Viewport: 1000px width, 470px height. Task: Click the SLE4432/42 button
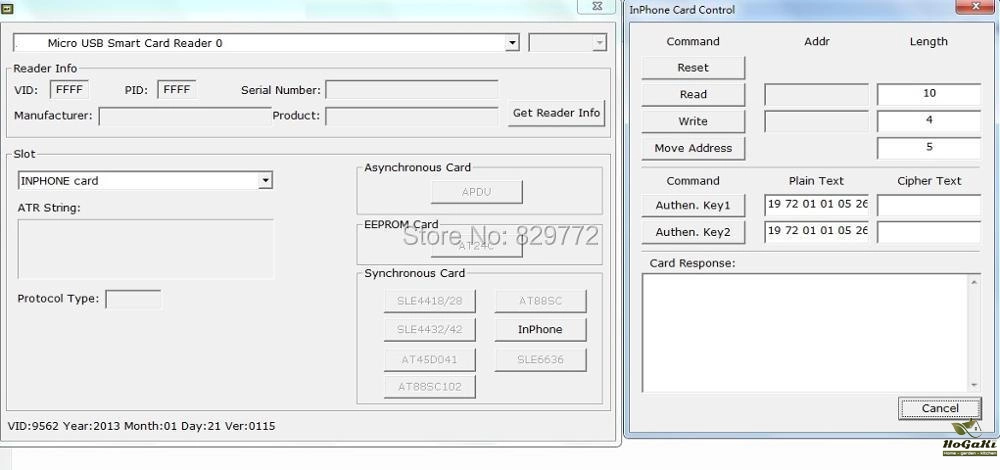[x=429, y=330]
